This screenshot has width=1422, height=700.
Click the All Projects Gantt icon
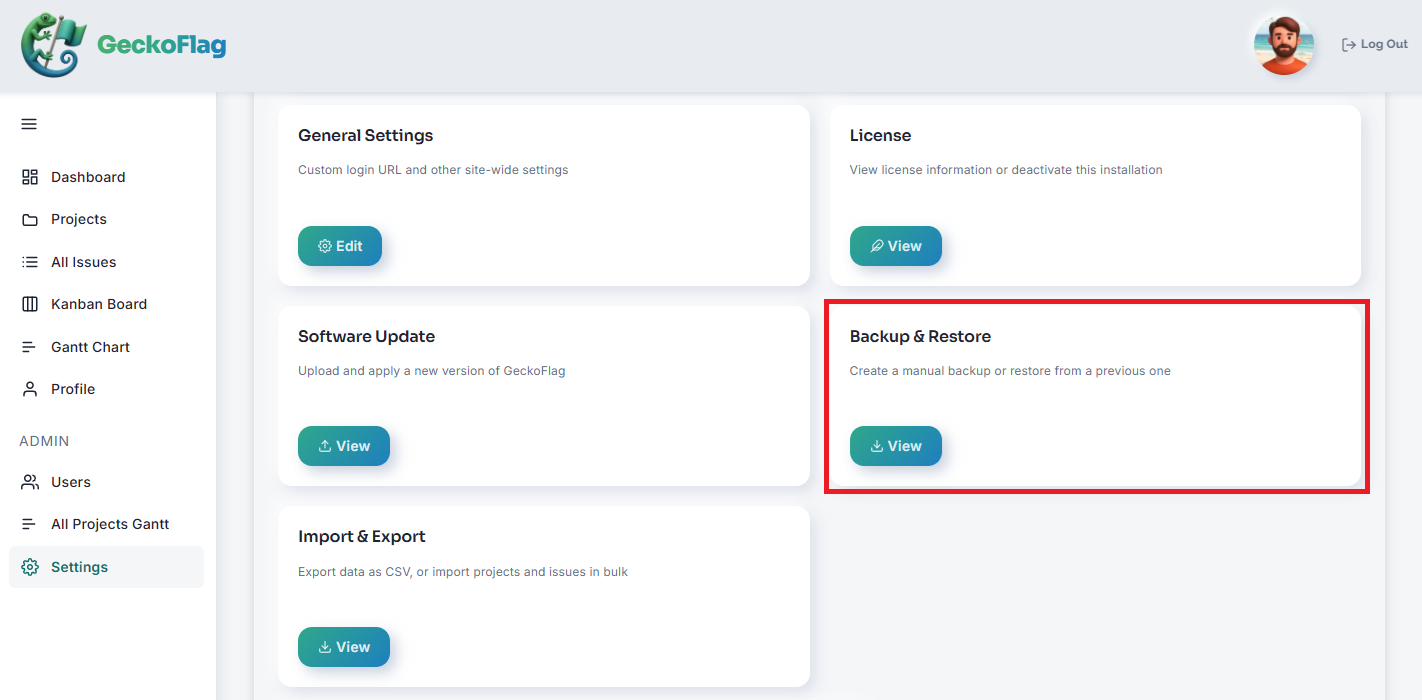30,524
